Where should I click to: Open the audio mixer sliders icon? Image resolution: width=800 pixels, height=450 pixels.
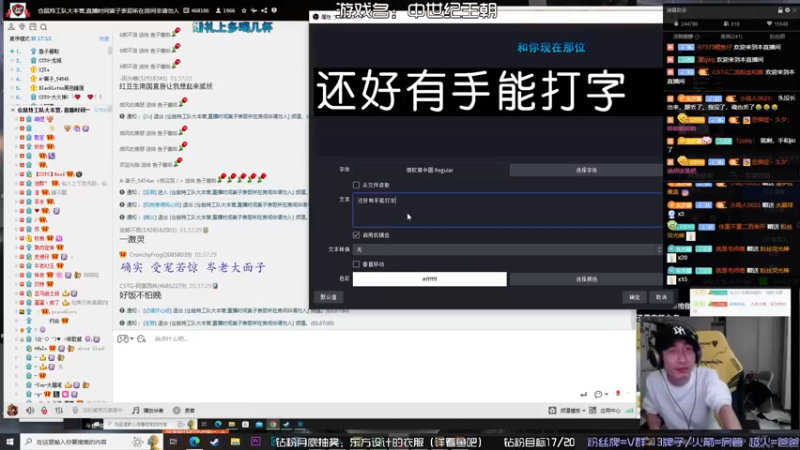[59, 410]
